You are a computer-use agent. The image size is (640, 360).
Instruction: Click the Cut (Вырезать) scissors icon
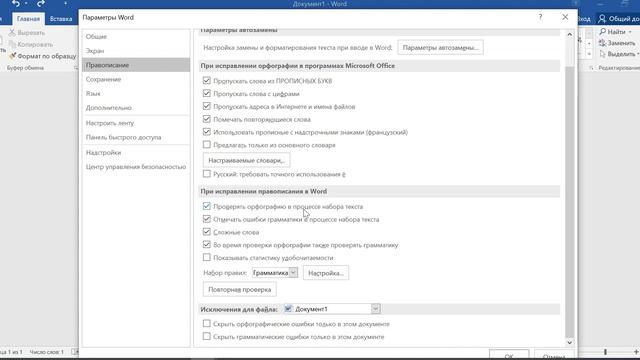tap(12, 32)
